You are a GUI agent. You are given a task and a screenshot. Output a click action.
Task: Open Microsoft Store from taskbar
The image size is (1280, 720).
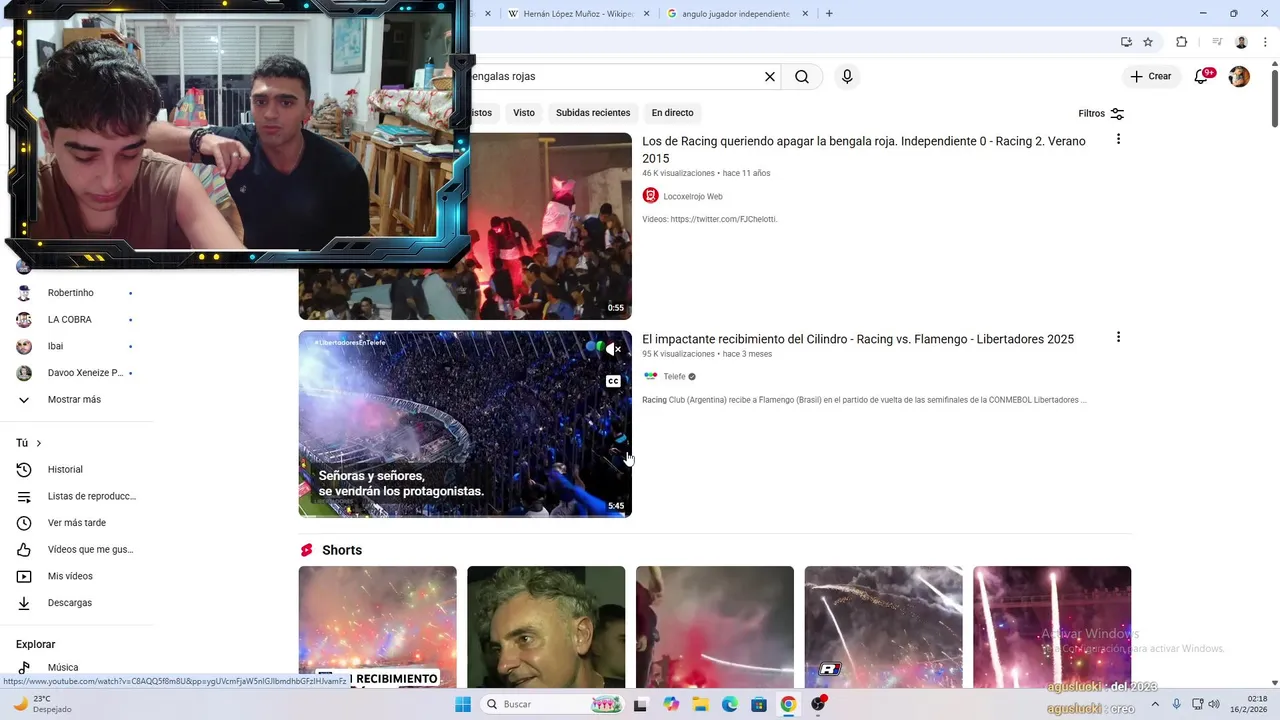pyautogui.click(x=759, y=704)
